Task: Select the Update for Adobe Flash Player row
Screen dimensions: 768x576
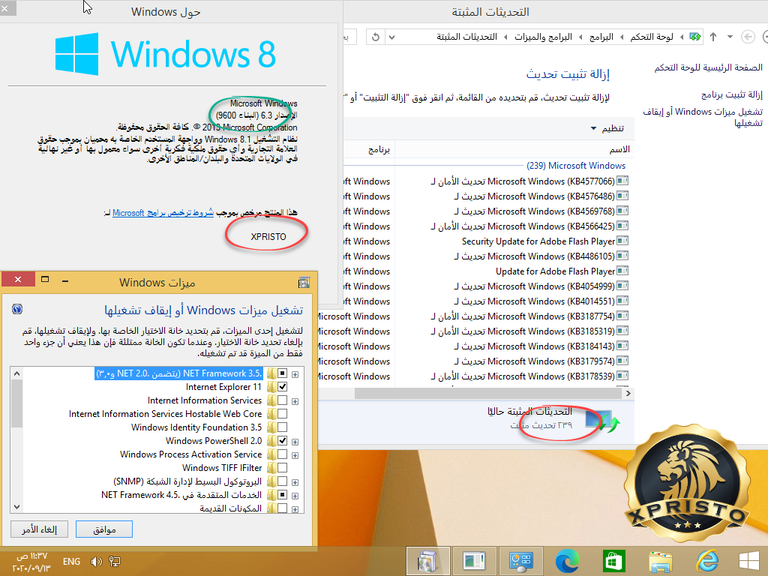Action: coord(562,271)
